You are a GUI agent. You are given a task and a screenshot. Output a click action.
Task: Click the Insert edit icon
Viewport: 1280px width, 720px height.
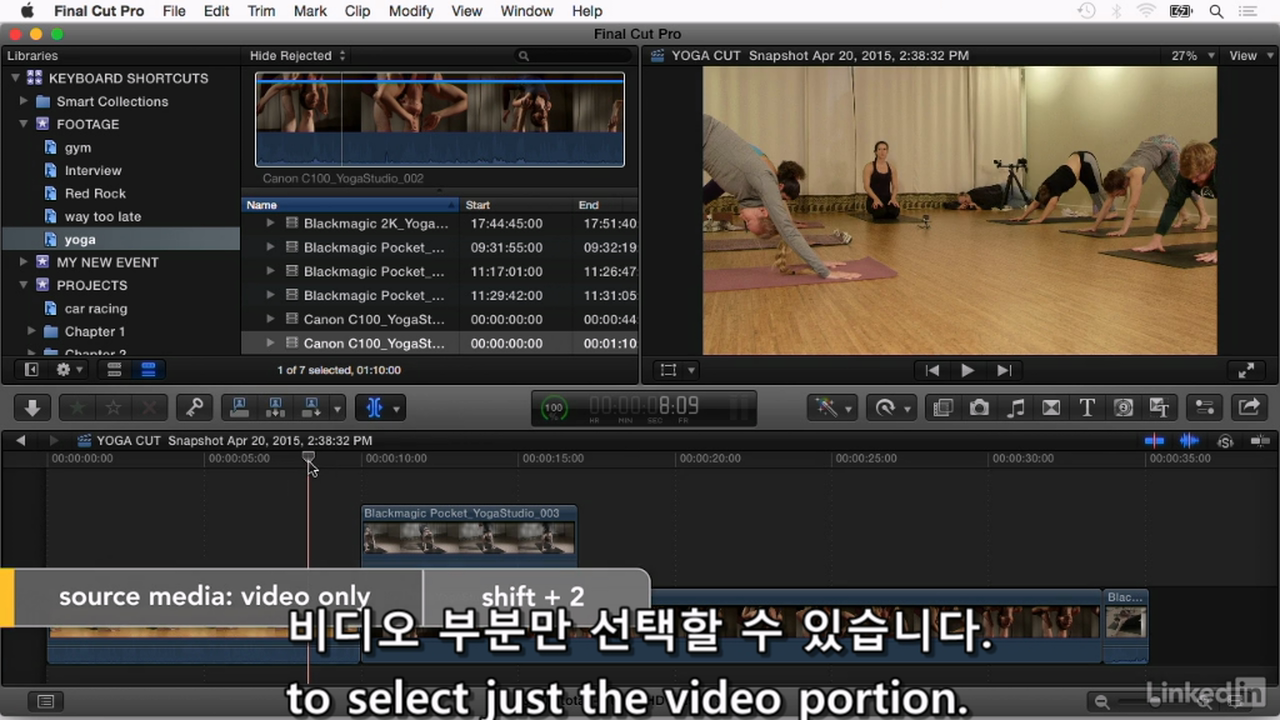pyautogui.click(x=275, y=407)
